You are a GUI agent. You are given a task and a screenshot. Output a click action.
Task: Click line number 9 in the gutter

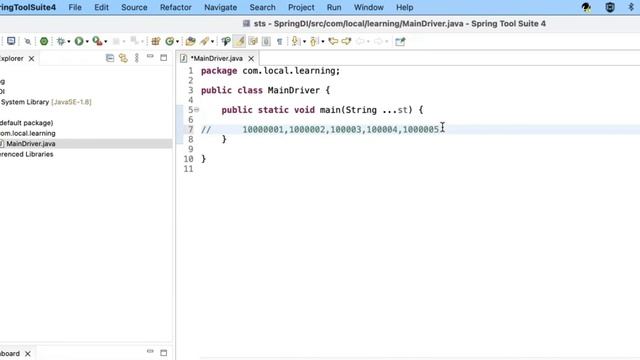(191, 149)
